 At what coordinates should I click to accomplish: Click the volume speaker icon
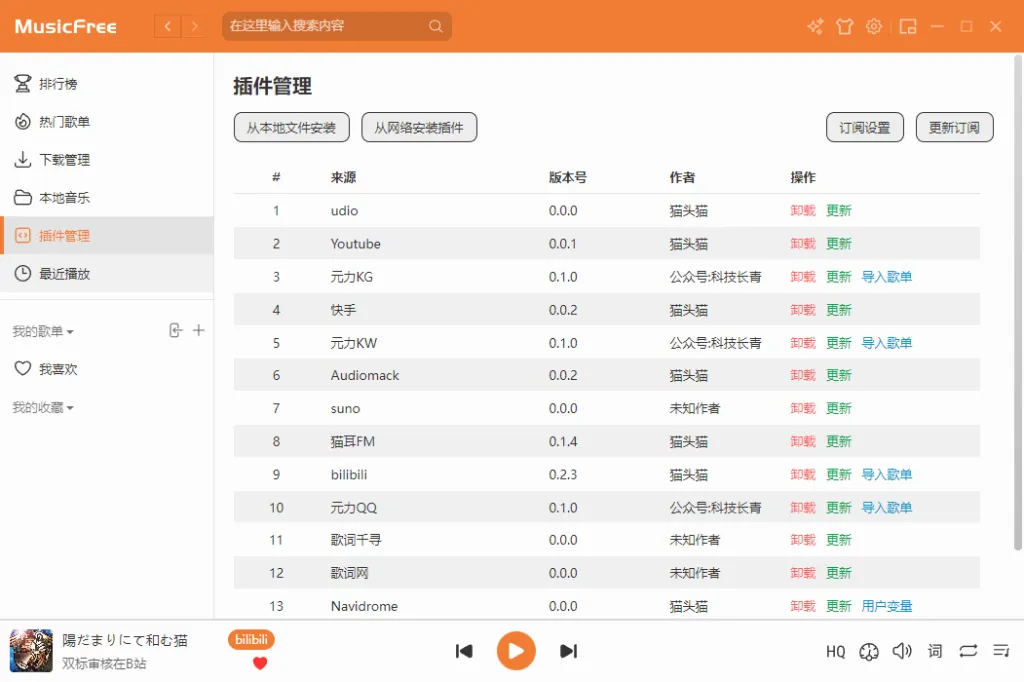(x=902, y=651)
